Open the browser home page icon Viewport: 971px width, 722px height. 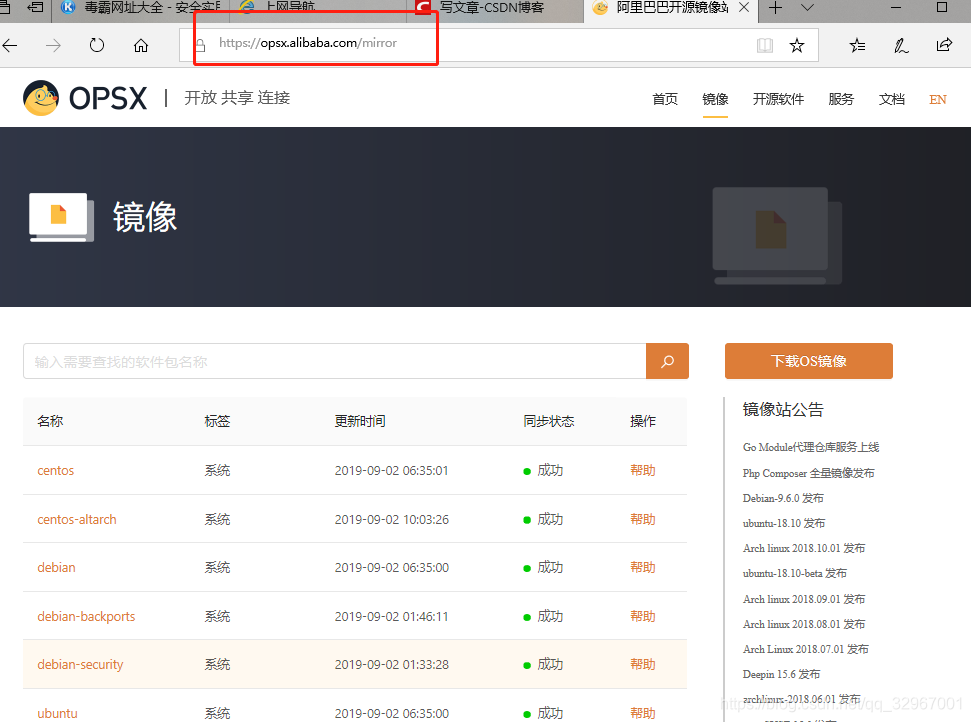click(x=141, y=45)
